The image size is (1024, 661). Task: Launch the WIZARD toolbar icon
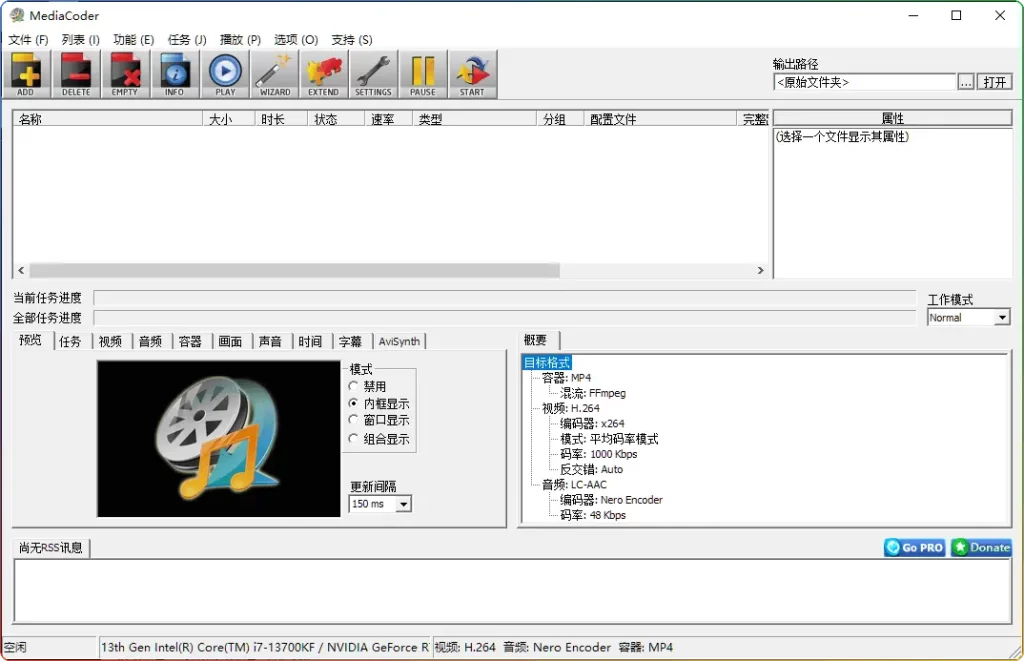coord(275,74)
